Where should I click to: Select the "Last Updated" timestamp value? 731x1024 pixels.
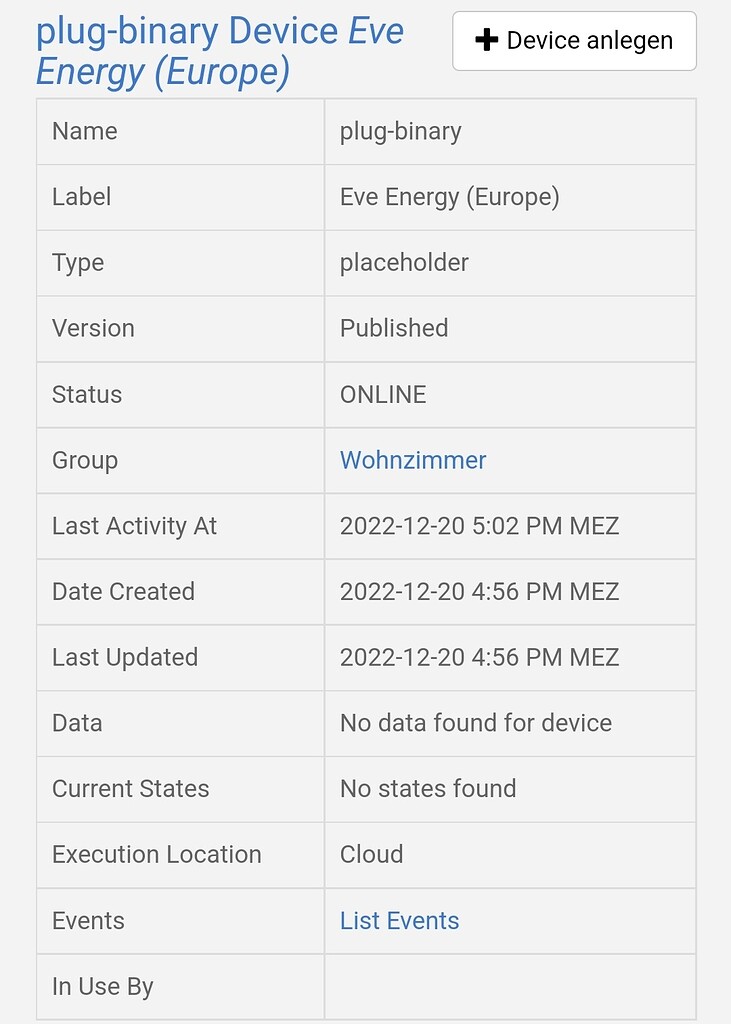(478, 657)
